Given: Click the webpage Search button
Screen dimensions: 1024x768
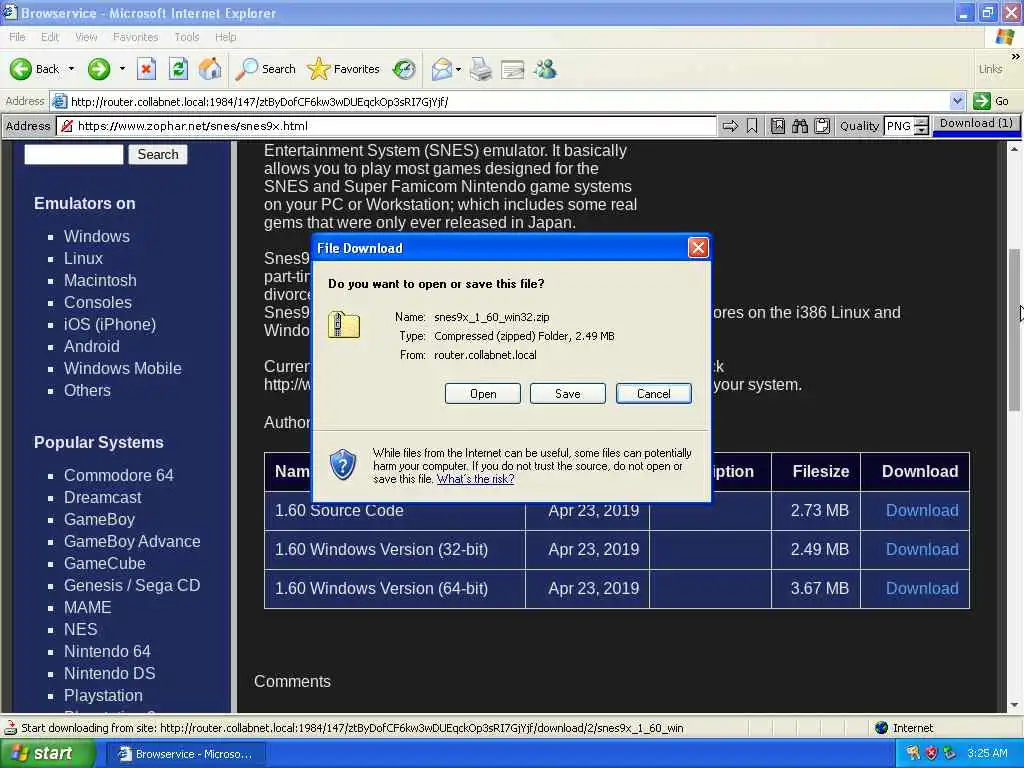Looking at the screenshot, I should click(158, 154).
